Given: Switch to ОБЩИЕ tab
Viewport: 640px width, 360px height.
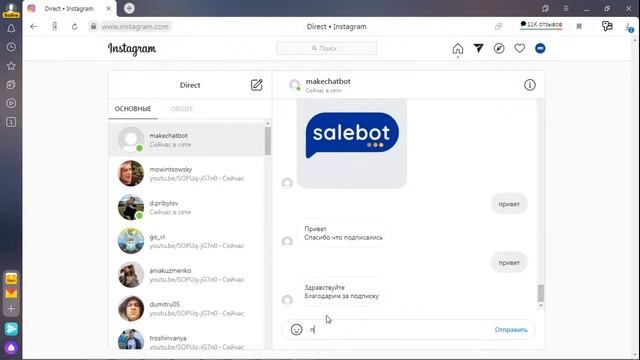Looking at the screenshot, I should [x=182, y=109].
